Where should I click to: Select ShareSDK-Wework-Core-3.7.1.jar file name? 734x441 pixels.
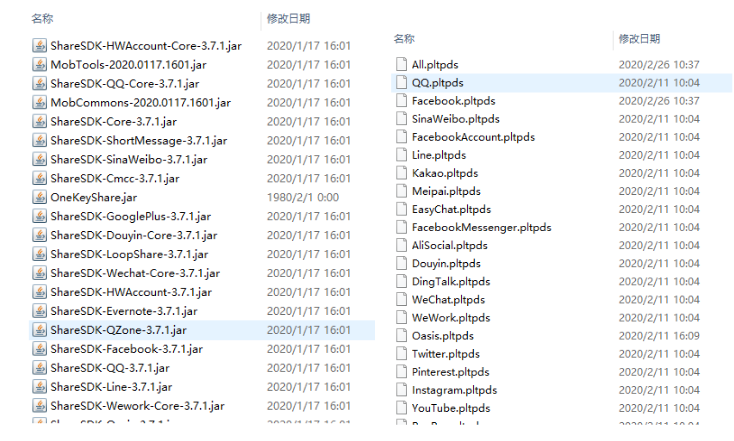[x=137, y=406]
